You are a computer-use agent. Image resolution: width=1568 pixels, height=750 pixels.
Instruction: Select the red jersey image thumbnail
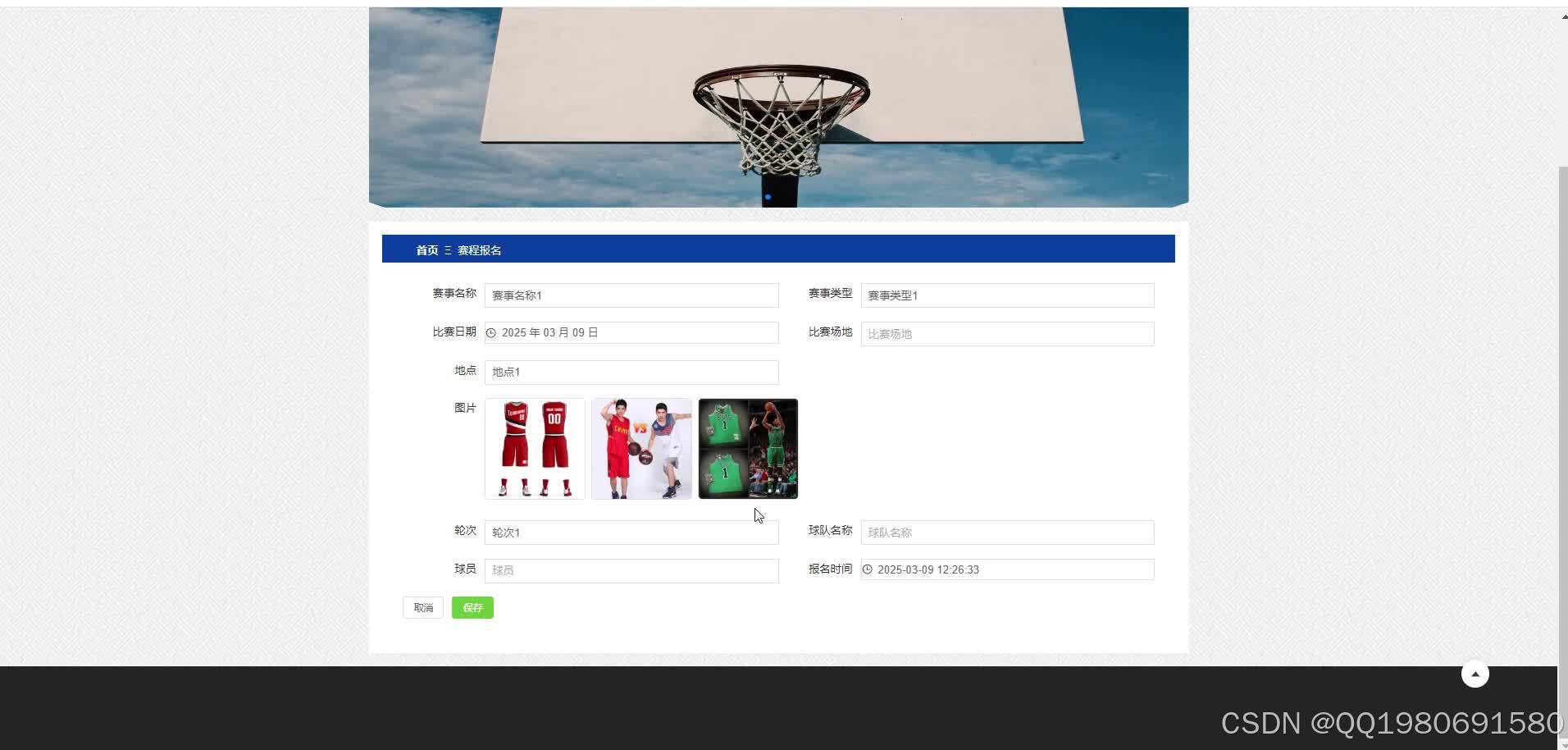(x=534, y=448)
